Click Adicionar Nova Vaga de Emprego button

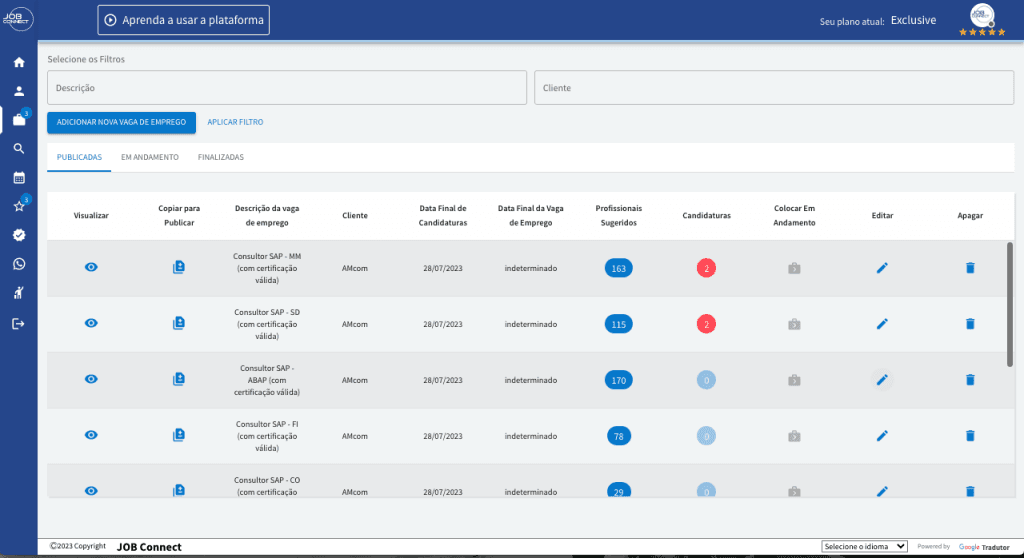click(121, 122)
